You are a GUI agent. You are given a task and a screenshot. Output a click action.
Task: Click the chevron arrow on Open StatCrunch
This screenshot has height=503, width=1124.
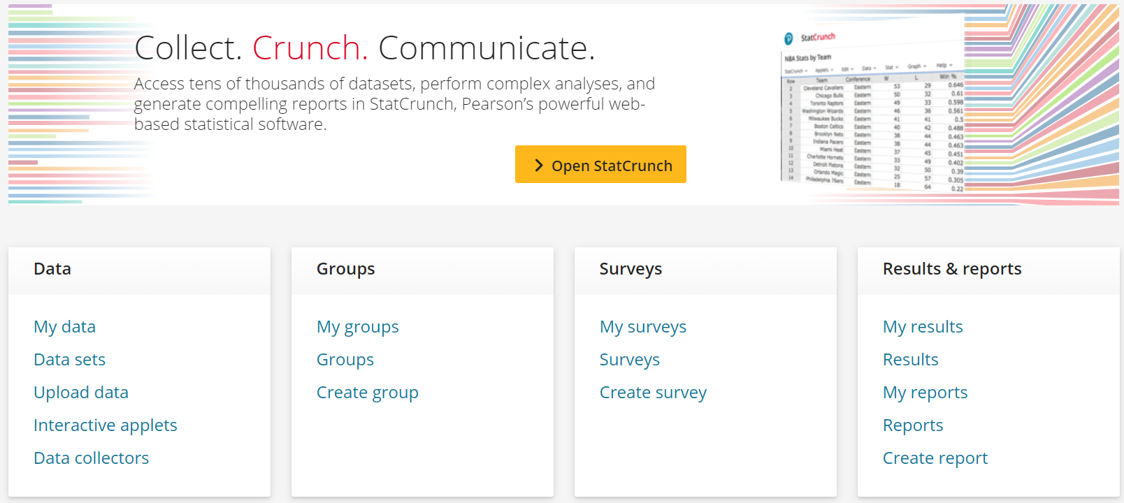coord(538,165)
